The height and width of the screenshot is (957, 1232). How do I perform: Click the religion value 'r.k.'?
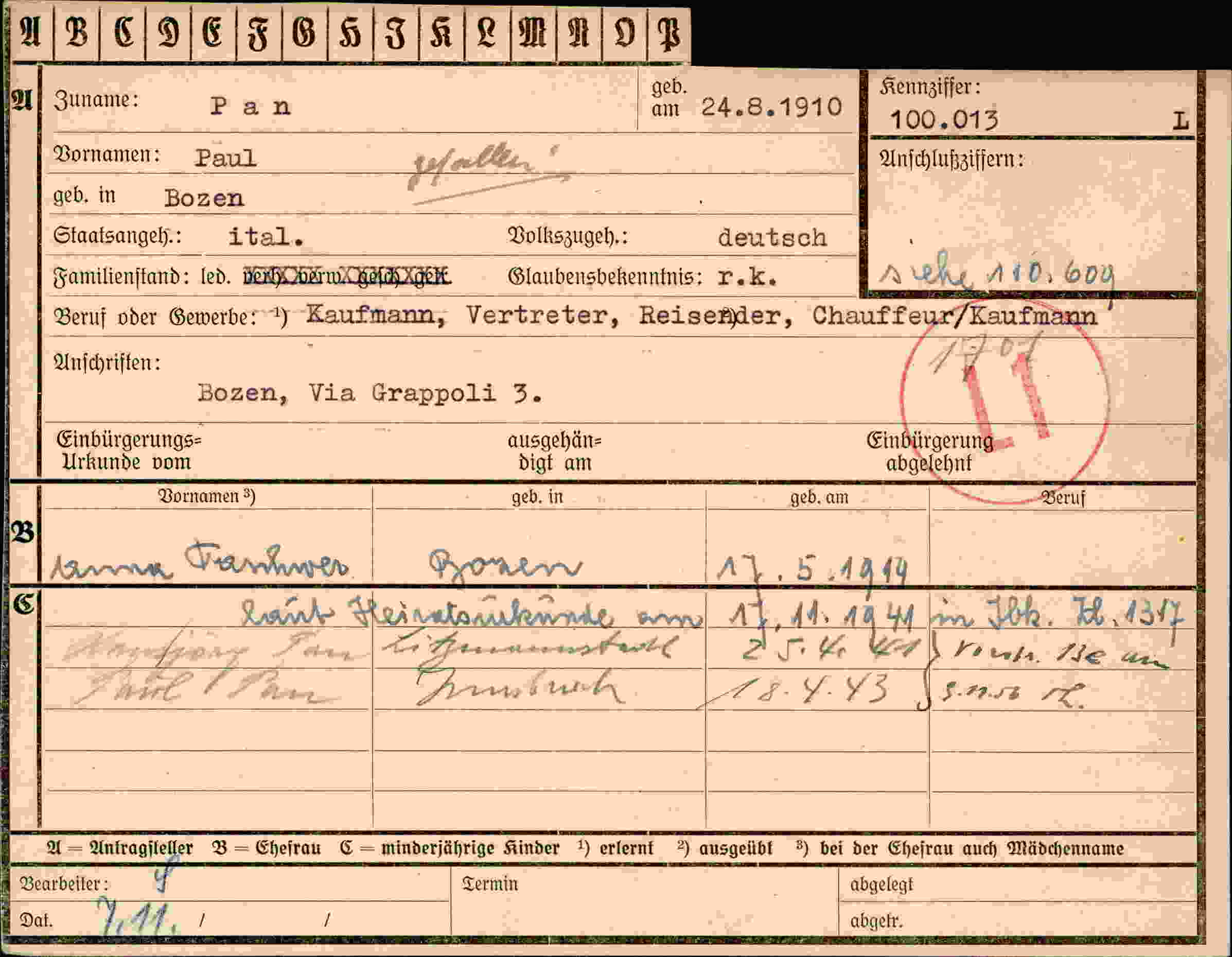(x=747, y=277)
